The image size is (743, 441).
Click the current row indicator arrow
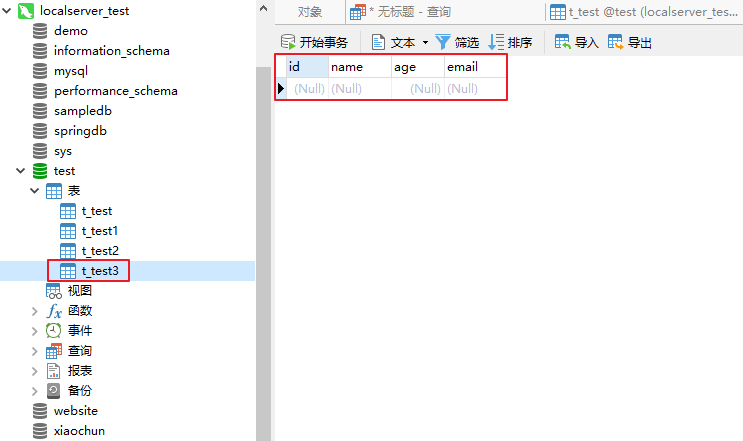(x=281, y=89)
